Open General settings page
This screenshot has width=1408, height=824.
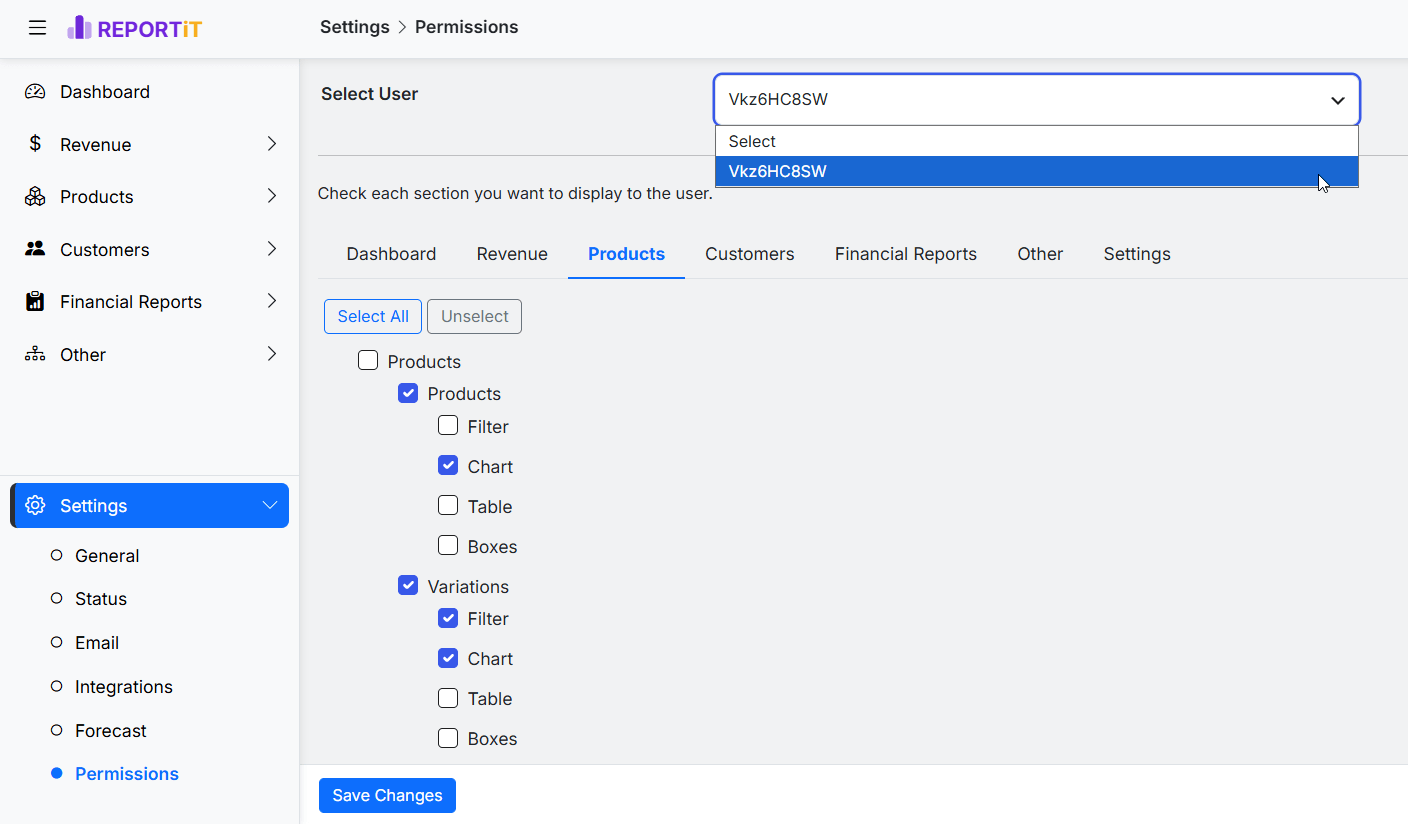[107, 556]
